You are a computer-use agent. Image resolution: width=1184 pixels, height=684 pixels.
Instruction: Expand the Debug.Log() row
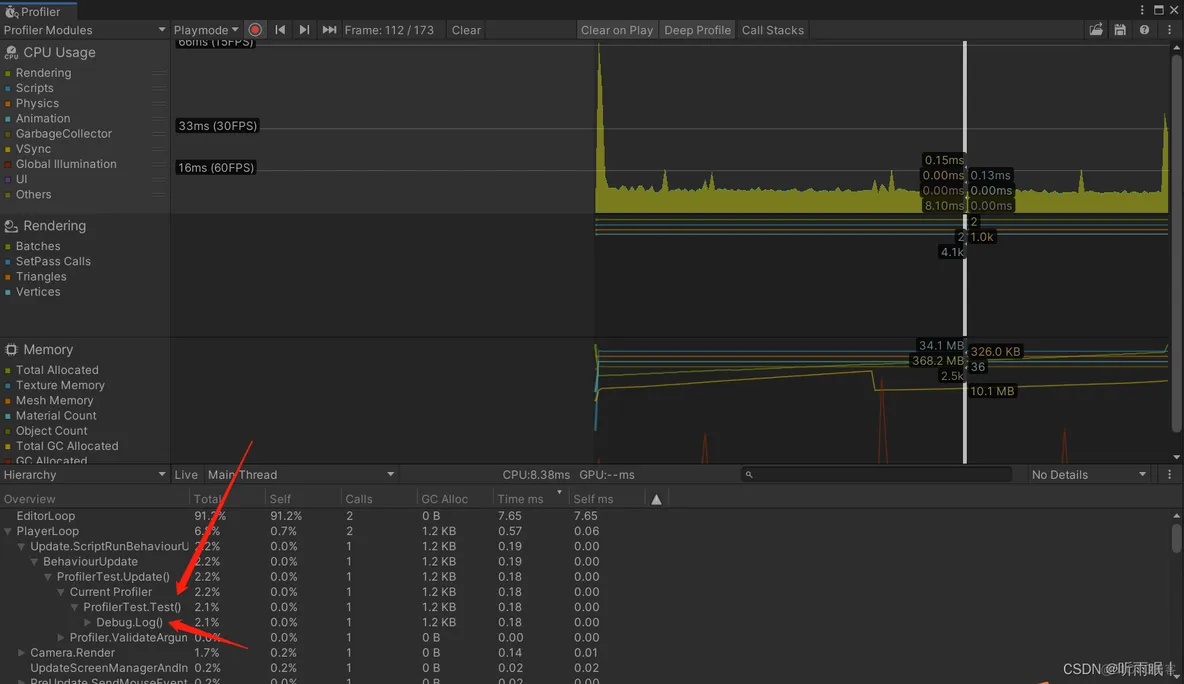(88, 623)
